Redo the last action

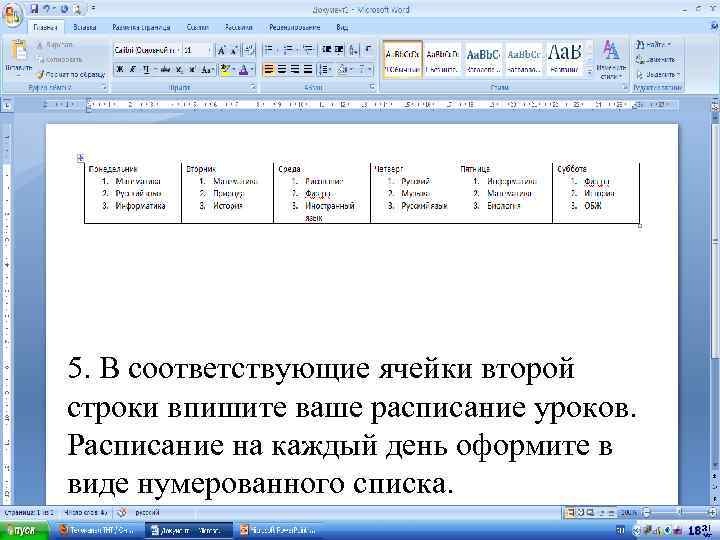coord(65,9)
